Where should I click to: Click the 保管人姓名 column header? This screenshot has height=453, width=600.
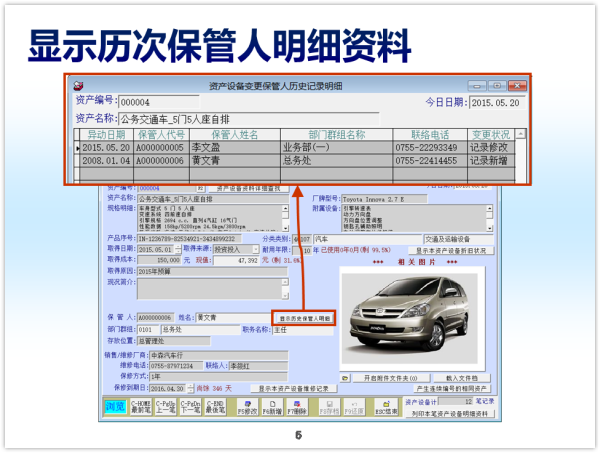tap(235, 135)
